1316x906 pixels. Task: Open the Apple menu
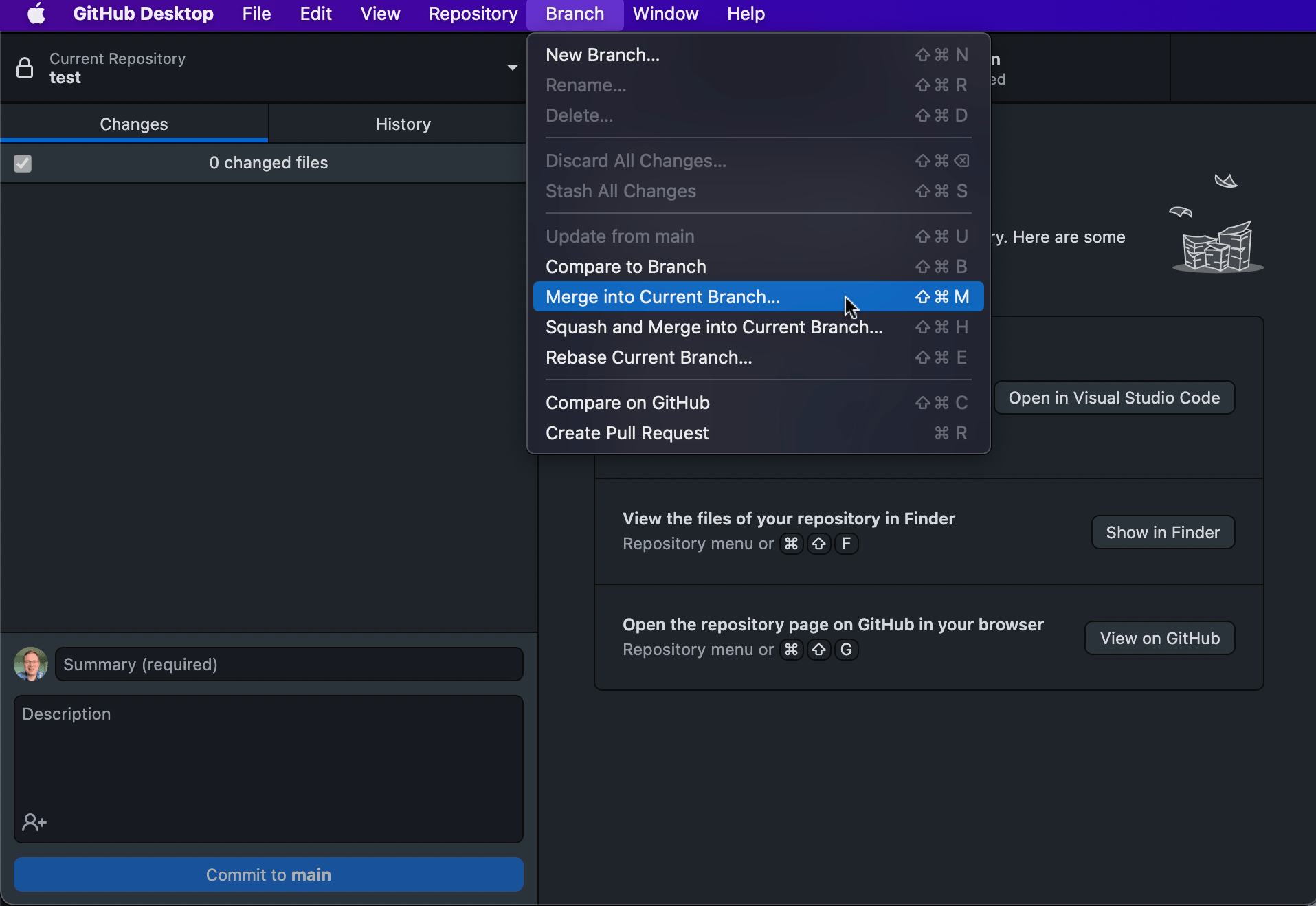click(x=35, y=14)
